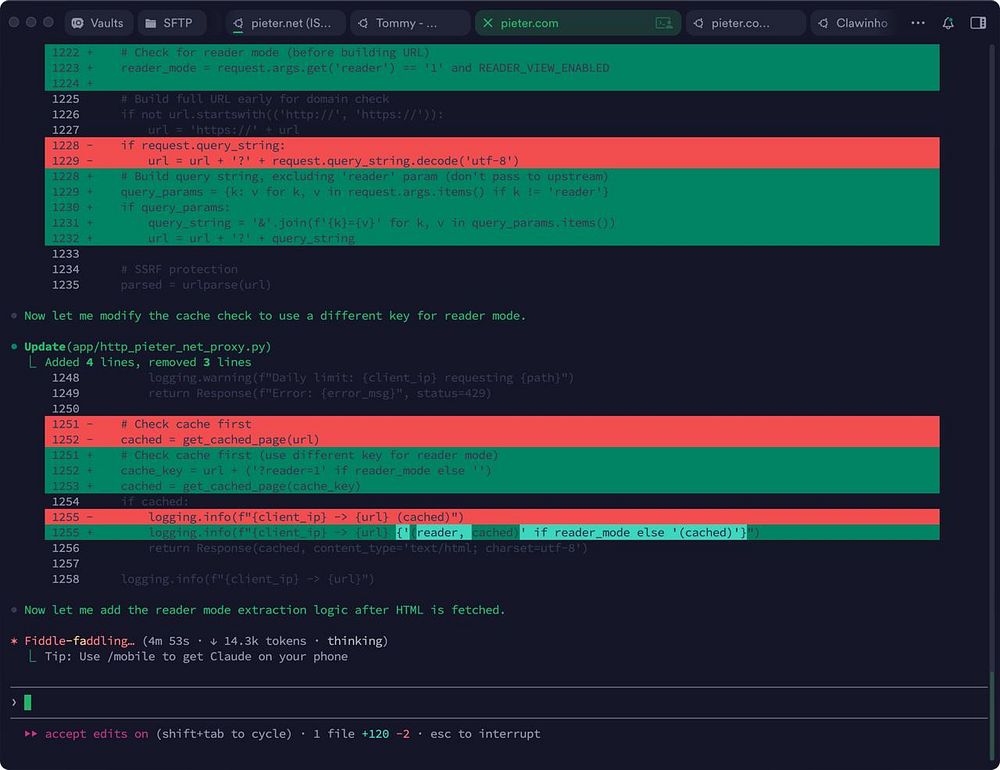Viewport: 1000px width, 770px height.
Task: Click 'Now let me add the reader mode' message
Action: point(264,609)
